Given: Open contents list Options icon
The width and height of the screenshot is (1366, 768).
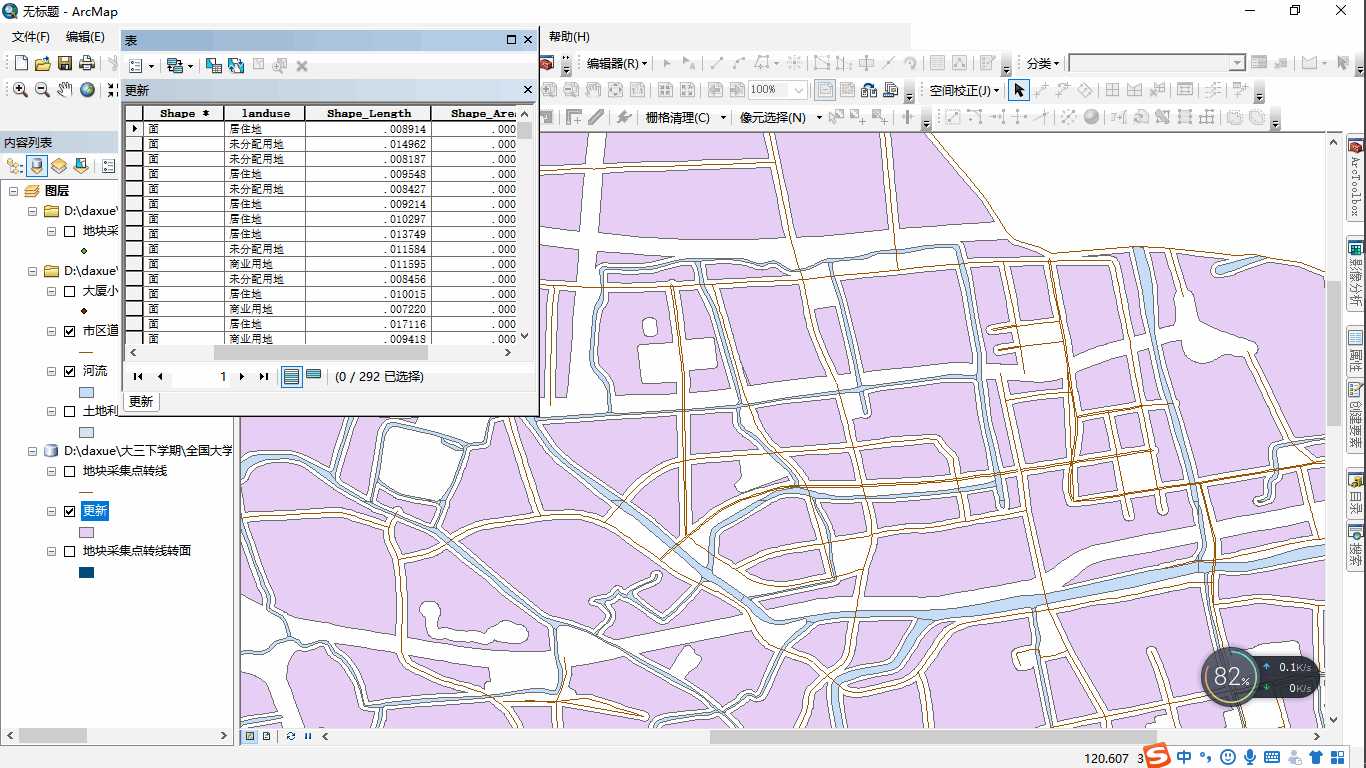Looking at the screenshot, I should 109,166.
